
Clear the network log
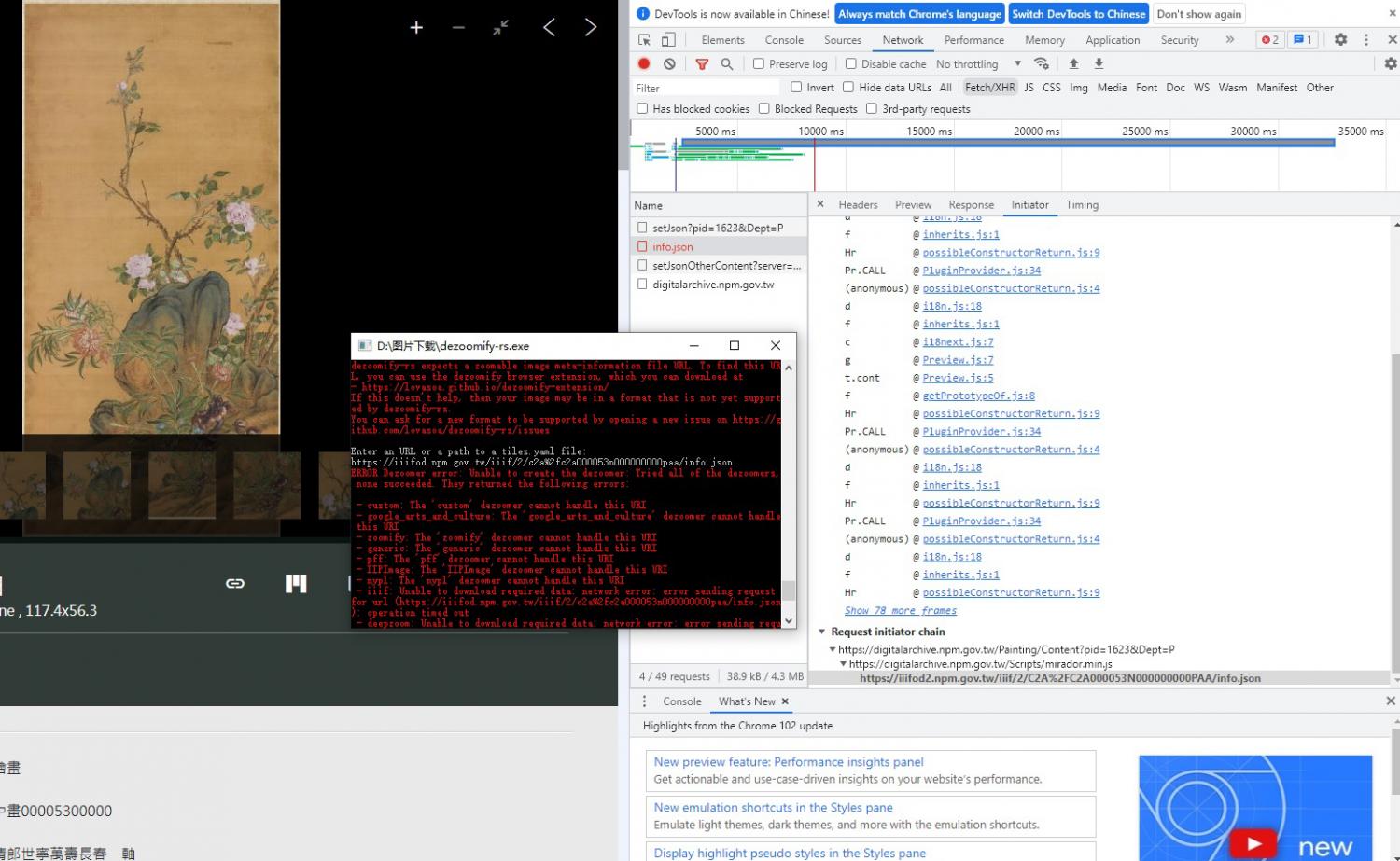pyautogui.click(x=669, y=63)
